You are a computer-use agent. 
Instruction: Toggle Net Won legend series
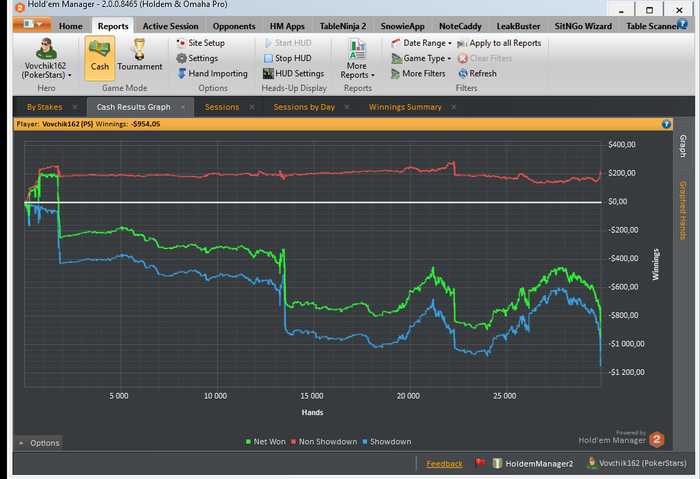coord(265,442)
